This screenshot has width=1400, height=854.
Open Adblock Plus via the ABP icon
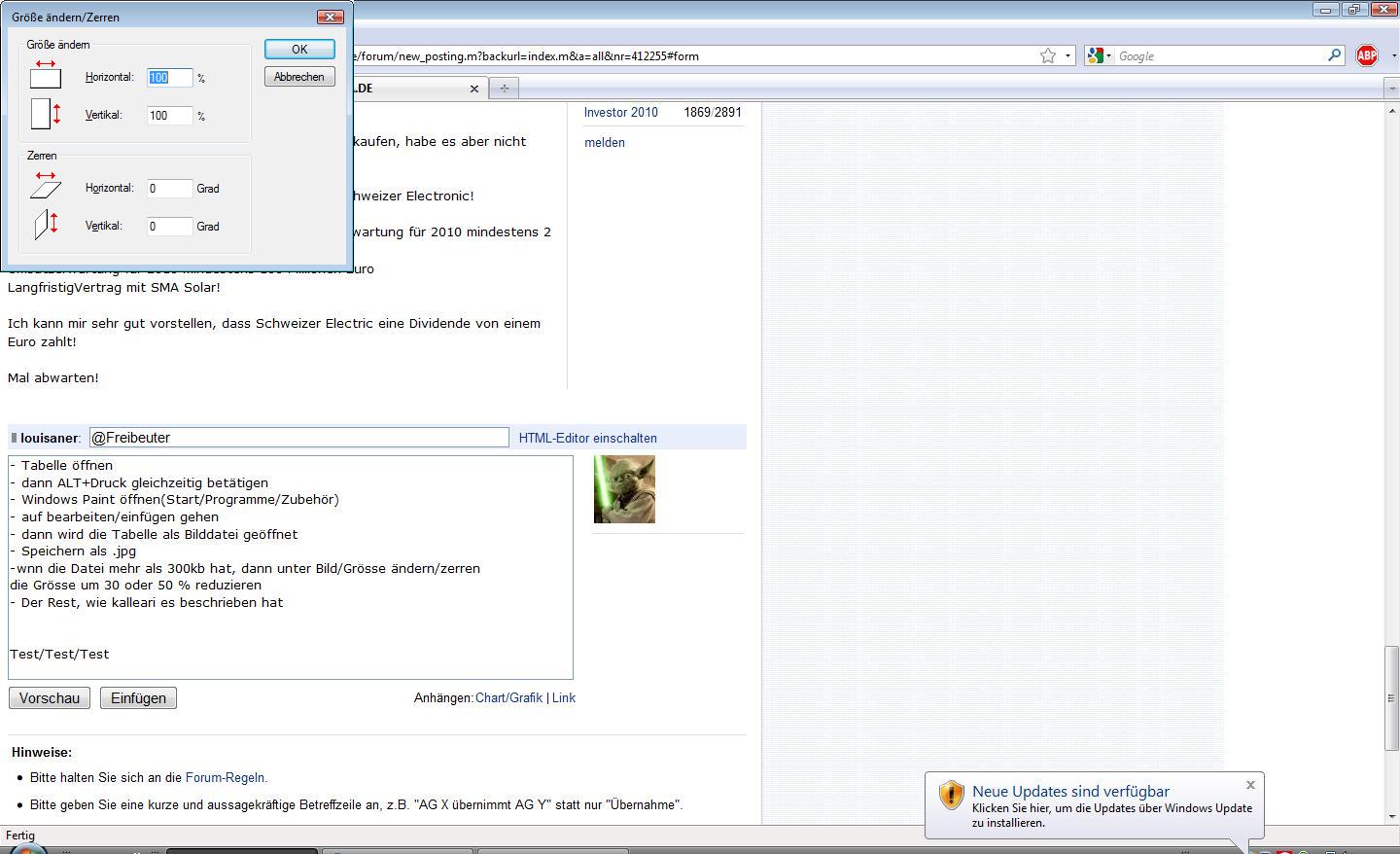(1367, 55)
